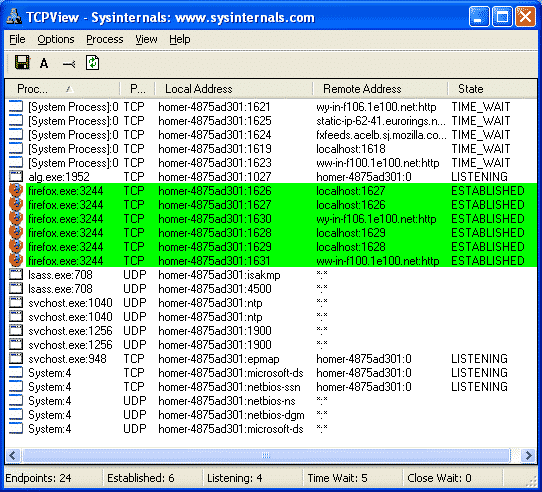
Task: Toggle the show unconnected endpoints toolbar icon
Action: [x=69, y=64]
